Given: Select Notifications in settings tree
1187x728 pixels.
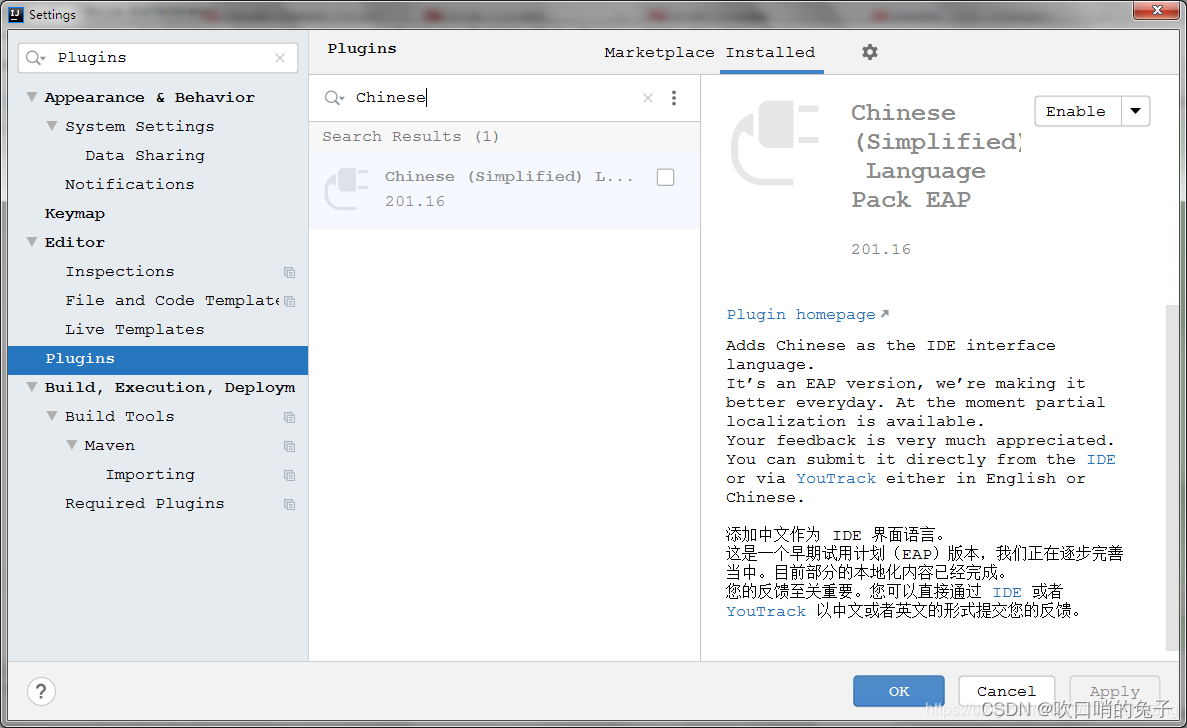Looking at the screenshot, I should (129, 184).
